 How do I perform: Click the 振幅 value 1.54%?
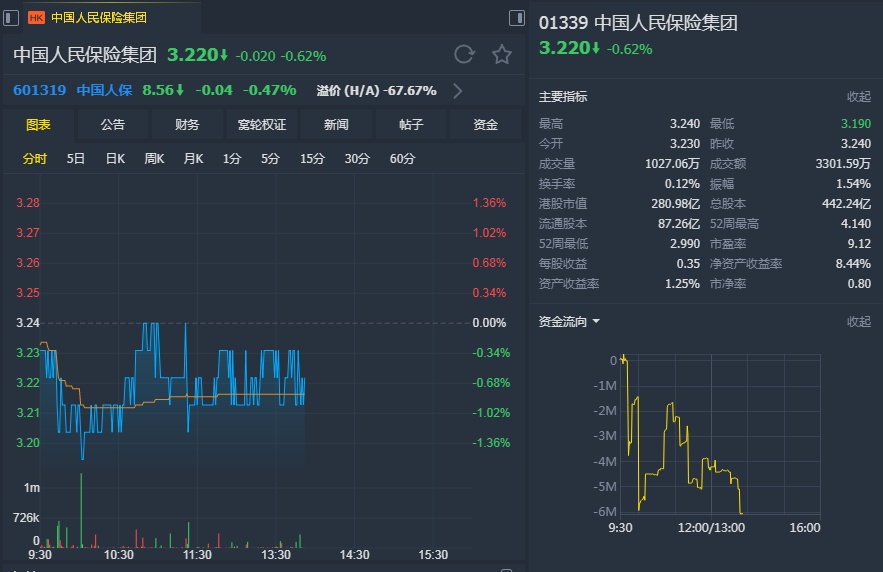click(x=853, y=184)
